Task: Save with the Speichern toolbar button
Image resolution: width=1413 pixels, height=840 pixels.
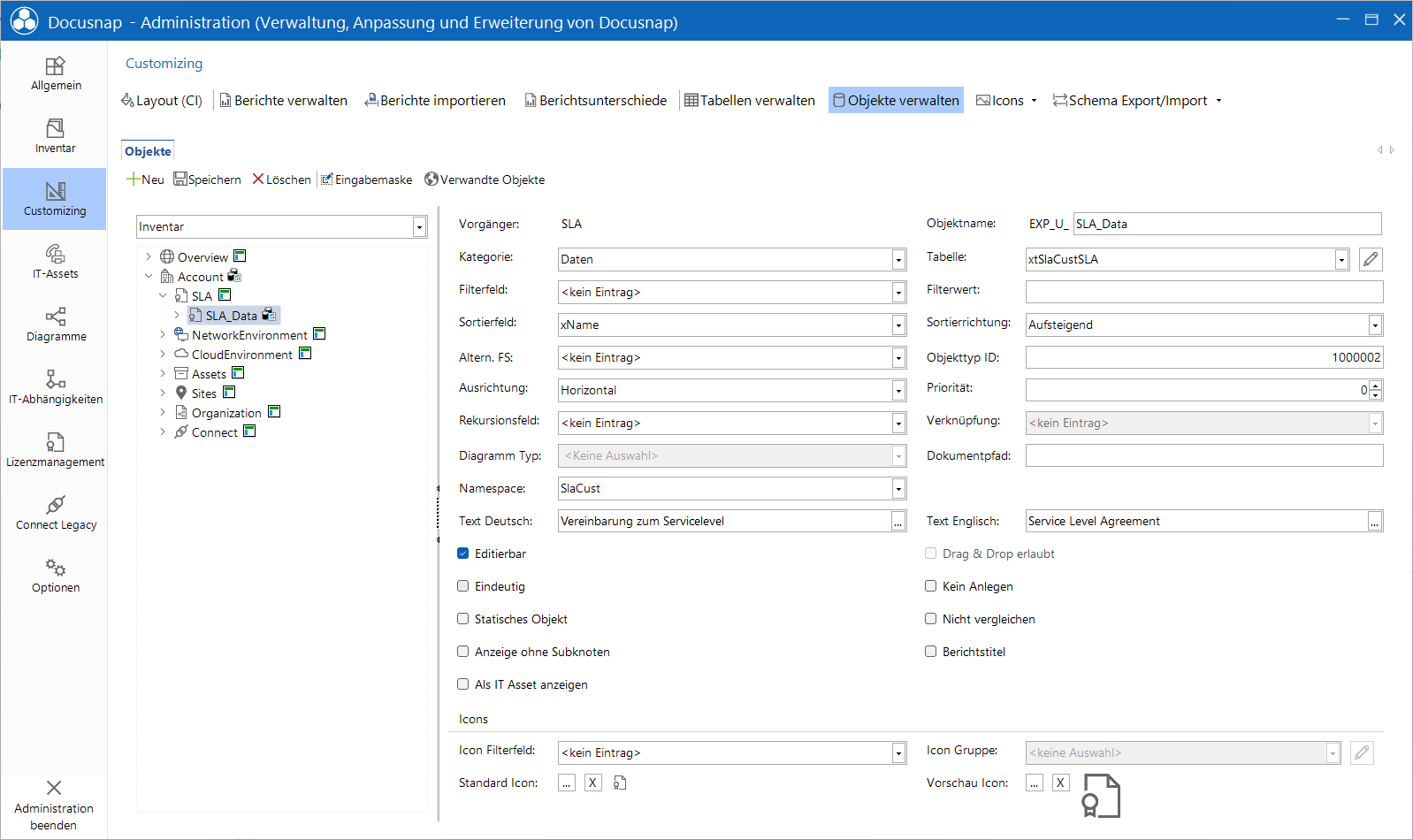Action: (x=208, y=179)
